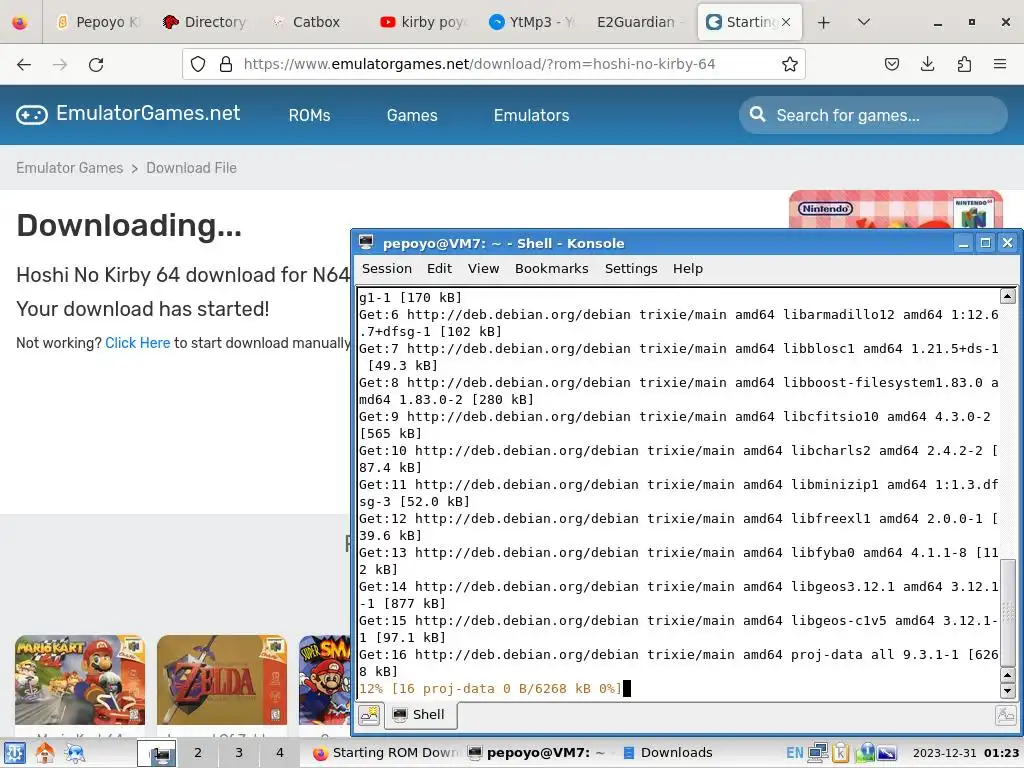The width and height of the screenshot is (1024, 768).
Task: Switch to virtual desktop 3
Action: coord(239,753)
